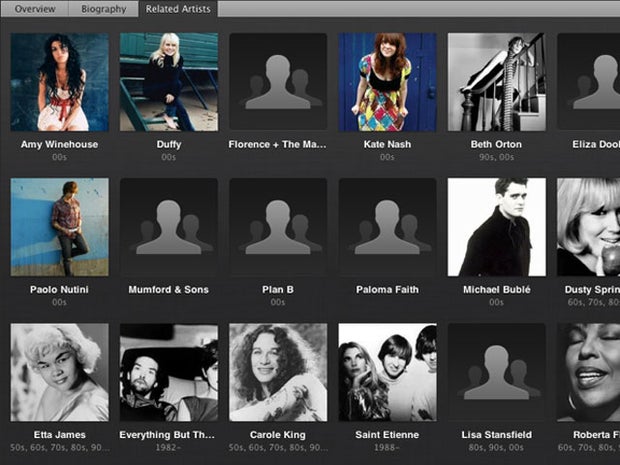Click the Beth Orton name link
Image resolution: width=620 pixels, height=465 pixels.
[496, 144]
